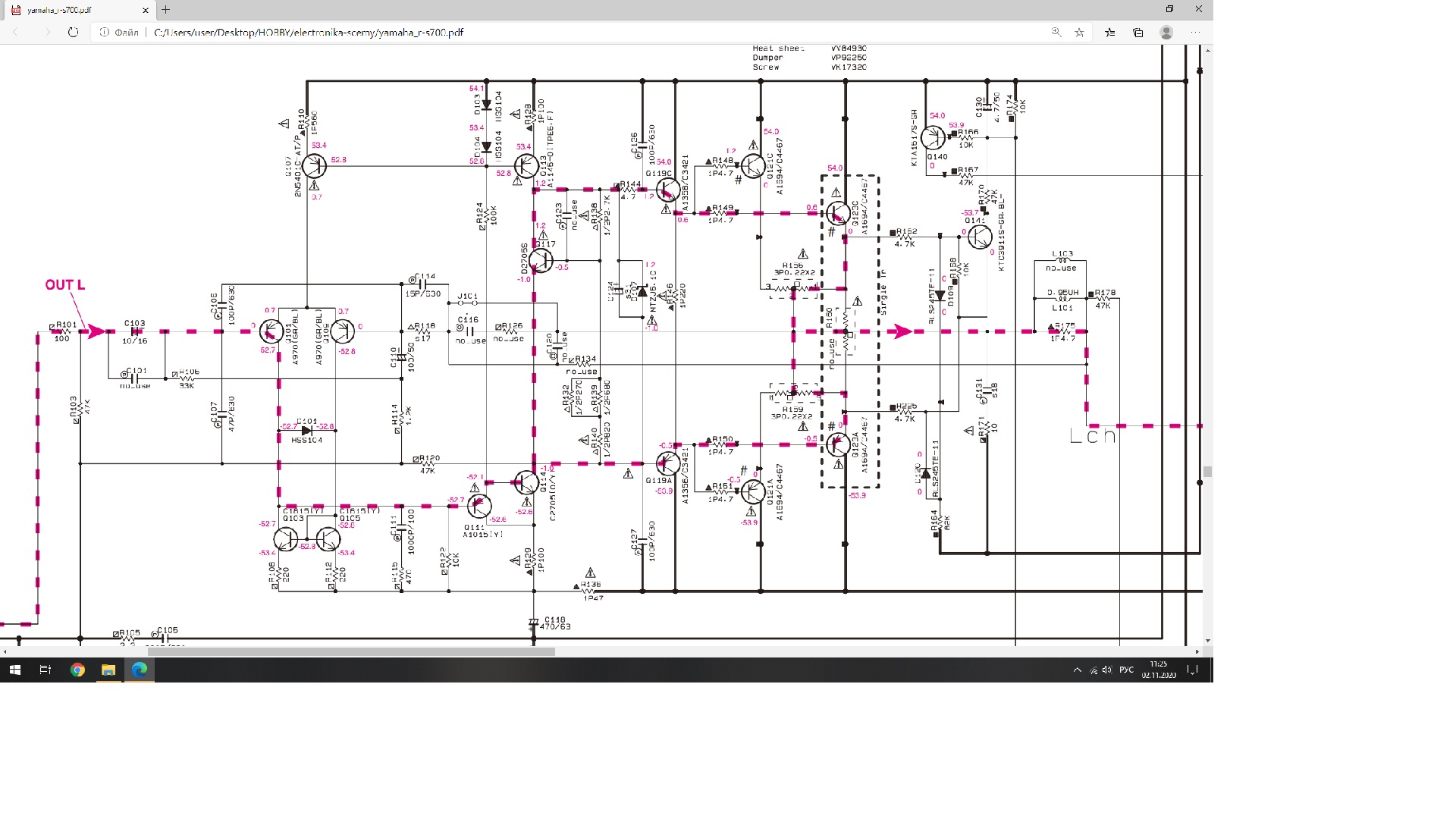Click the R178 resistor label
This screenshot has width=1456, height=819.
click(x=1105, y=293)
